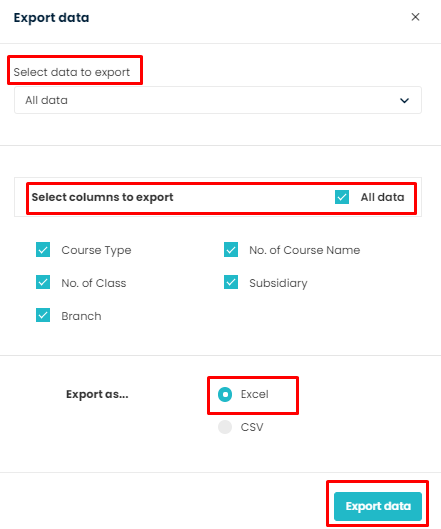Click the Select data to export label

72,72
